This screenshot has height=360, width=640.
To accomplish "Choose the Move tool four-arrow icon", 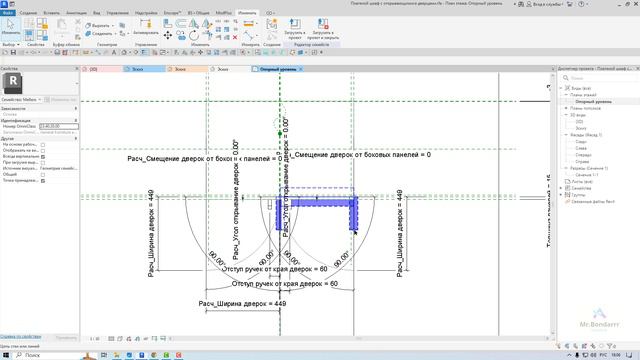I will (x=168, y=36).
